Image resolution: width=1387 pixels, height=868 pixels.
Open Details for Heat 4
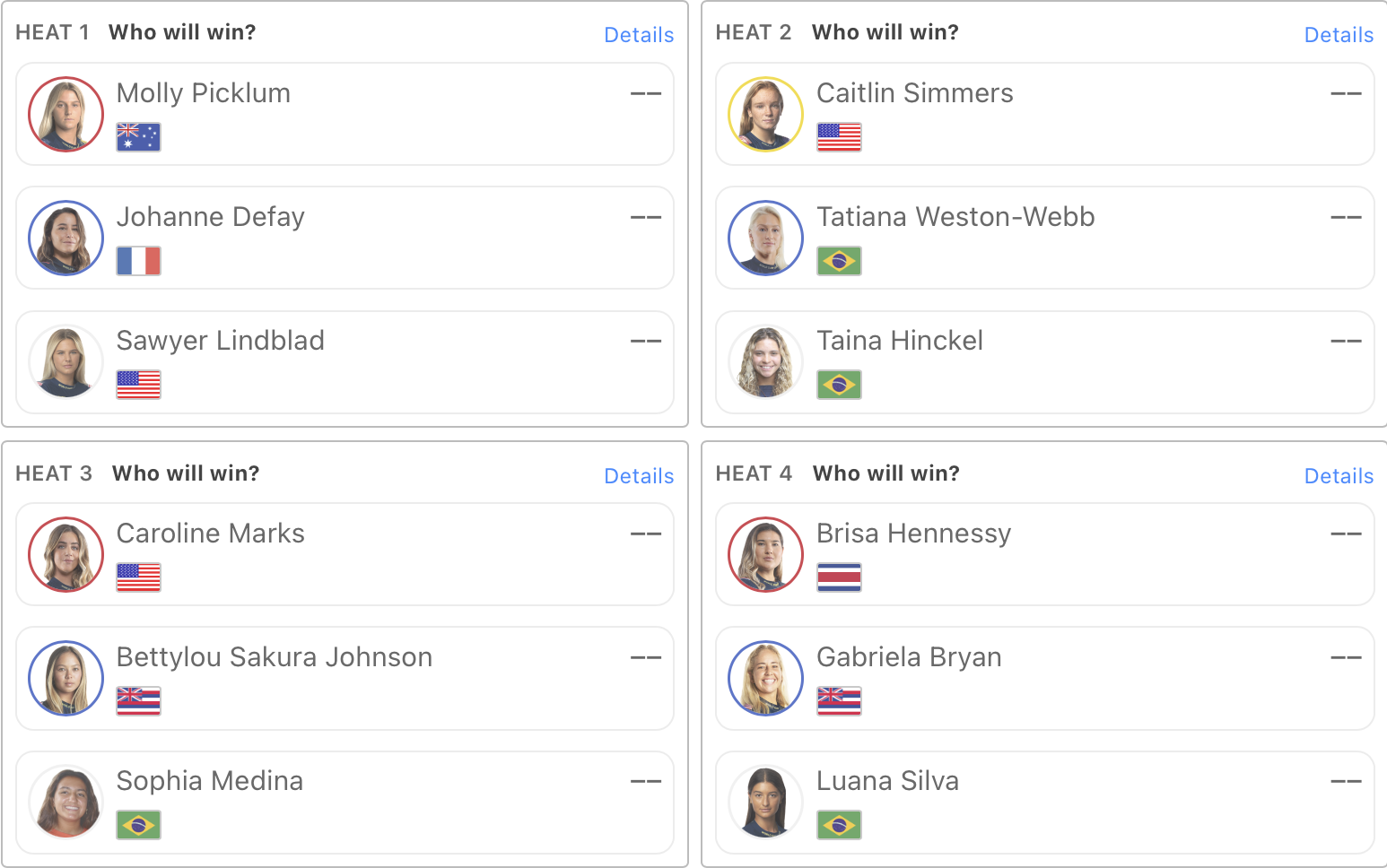pyautogui.click(x=1339, y=476)
